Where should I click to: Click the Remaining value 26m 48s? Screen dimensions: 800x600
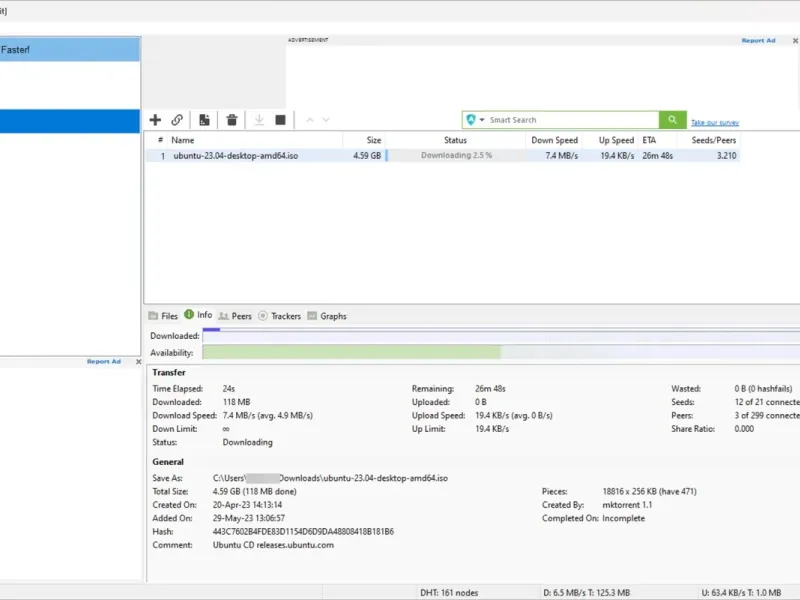point(490,389)
